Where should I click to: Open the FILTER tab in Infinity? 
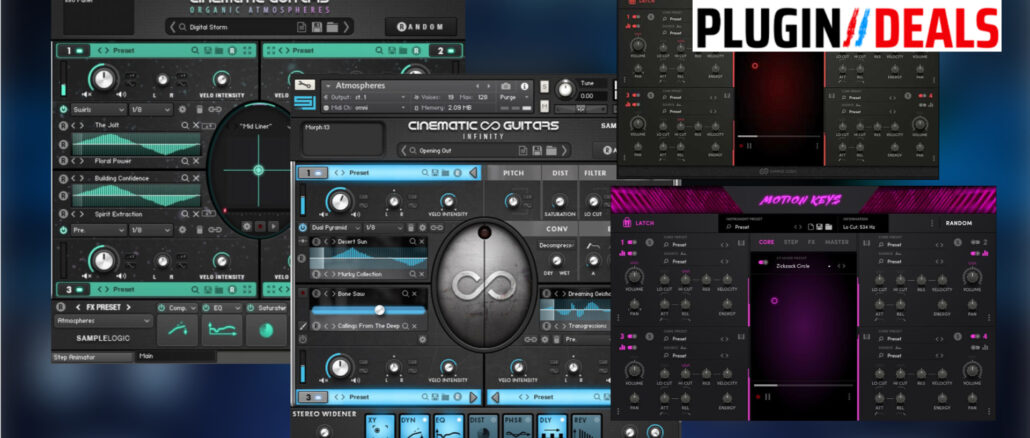tap(595, 173)
